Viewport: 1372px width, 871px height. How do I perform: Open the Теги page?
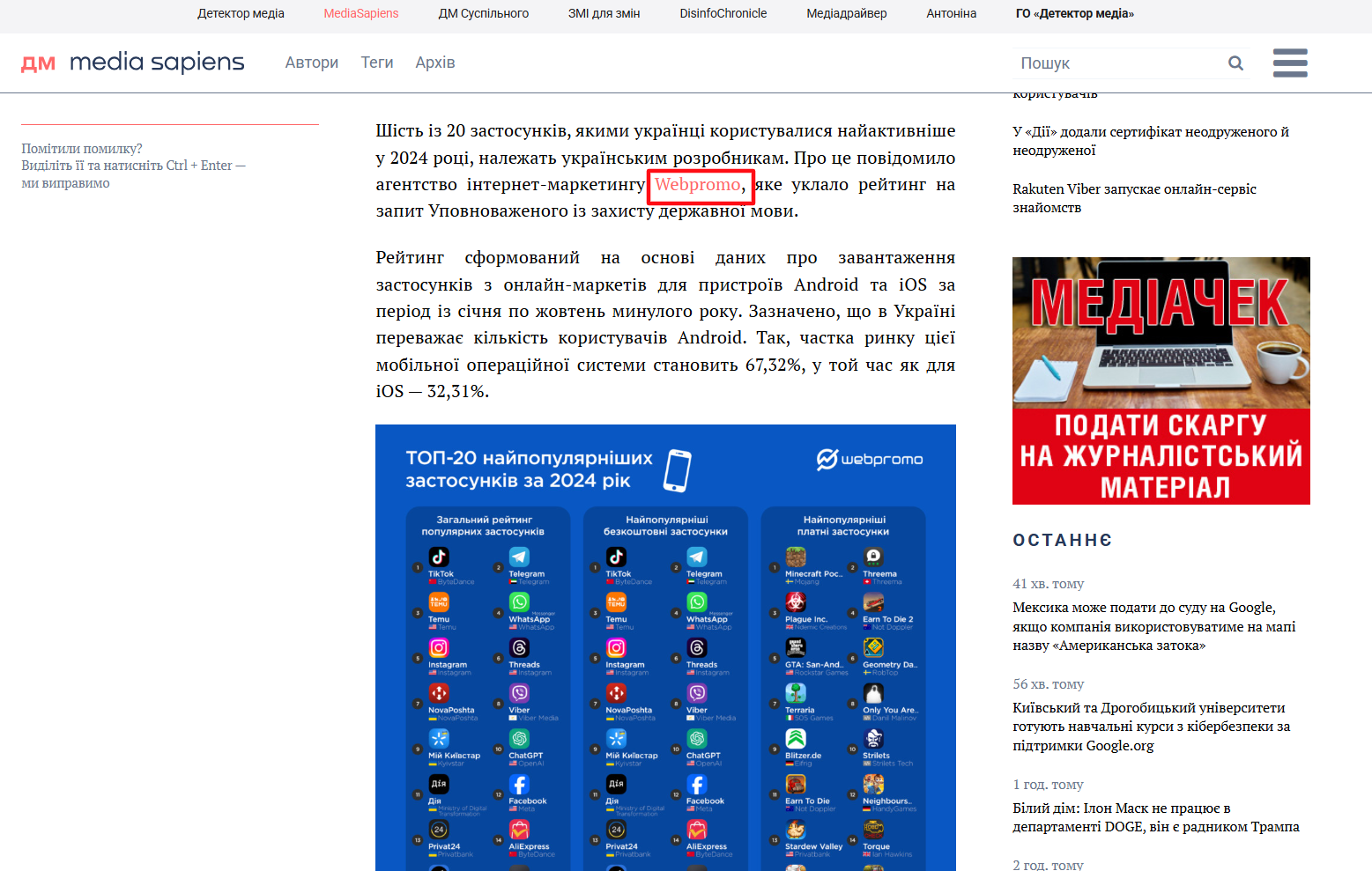click(377, 62)
